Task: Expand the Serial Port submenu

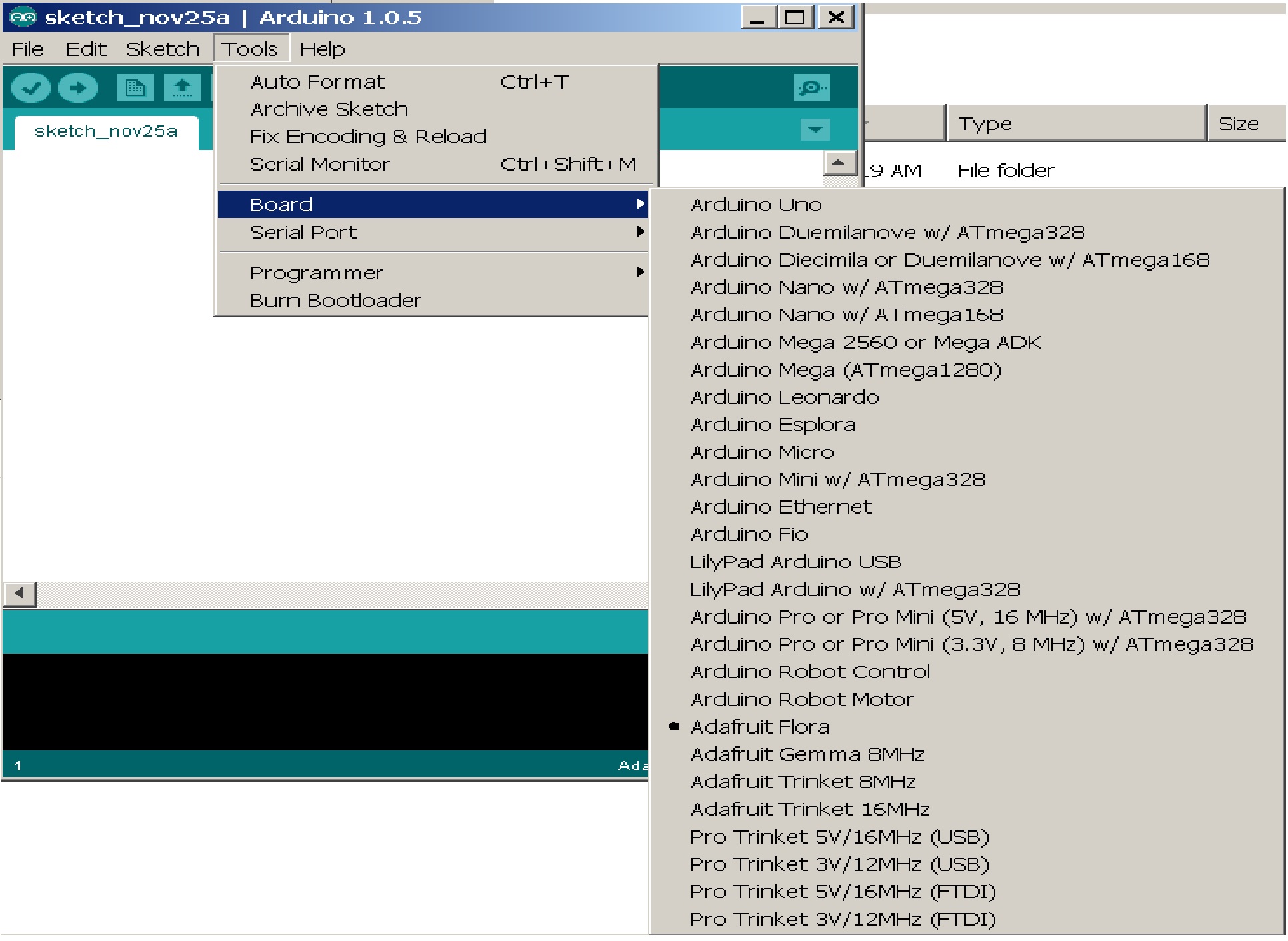Action: point(433,232)
